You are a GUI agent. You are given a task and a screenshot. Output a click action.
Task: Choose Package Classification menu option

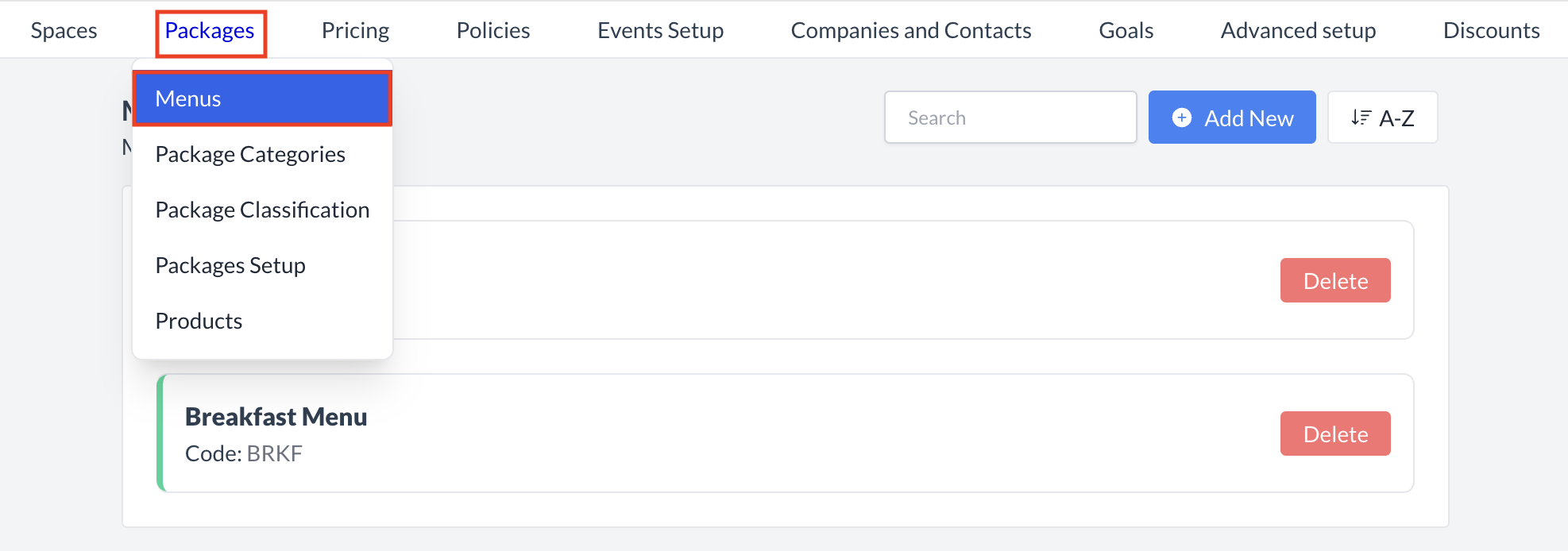click(x=262, y=210)
